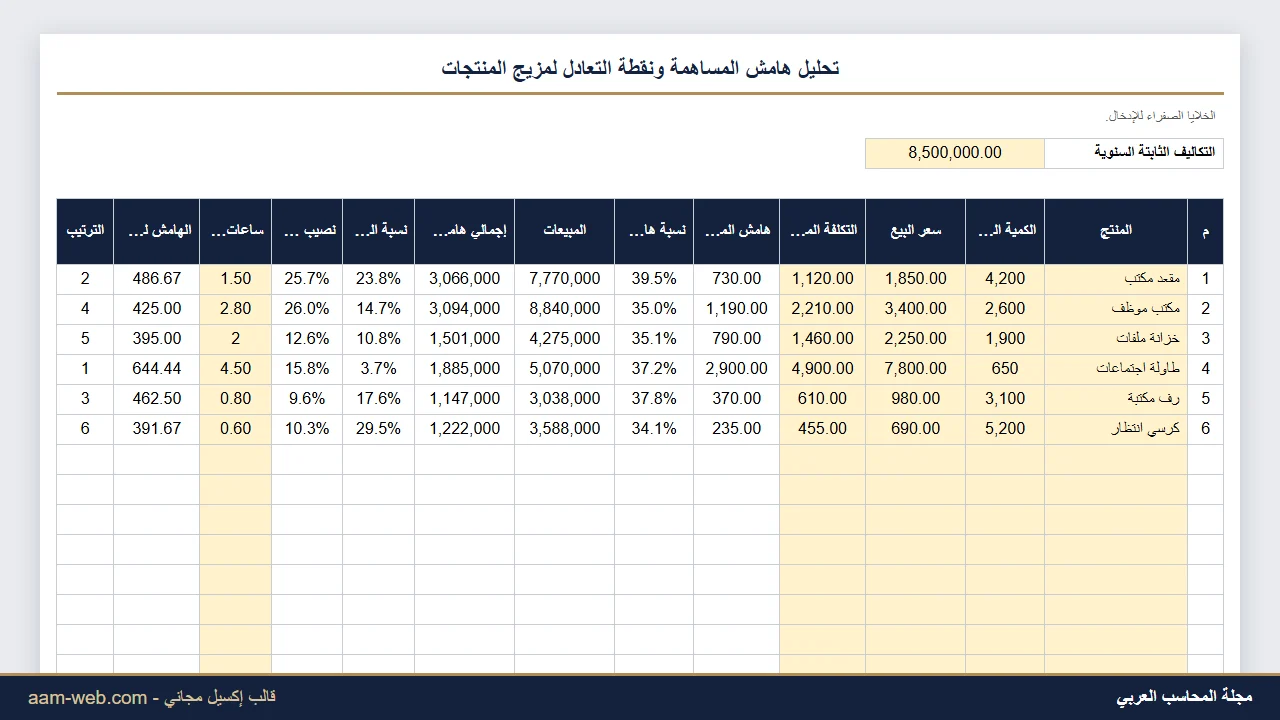Click product name cell كرسي انتظار
The height and width of the screenshot is (720, 1280).
pyautogui.click(x=1116, y=429)
